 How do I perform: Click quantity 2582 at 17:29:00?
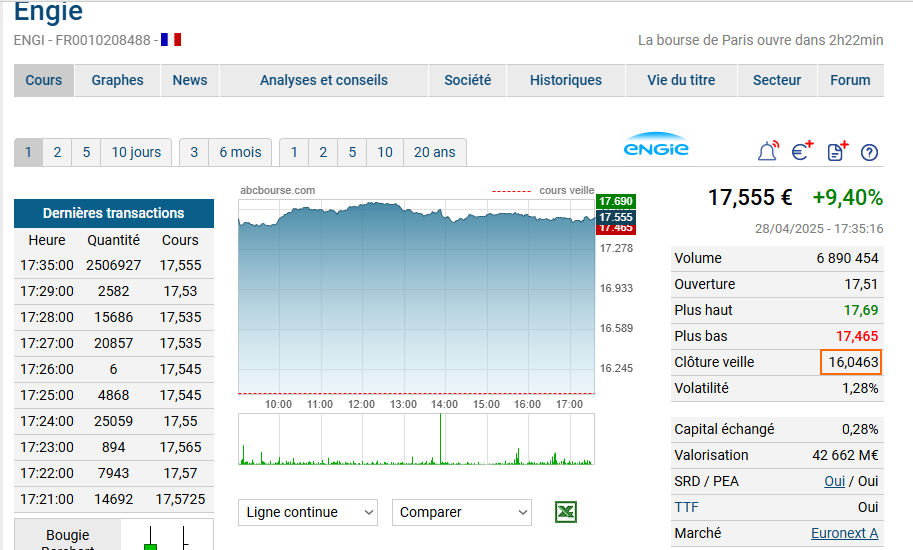click(114, 291)
